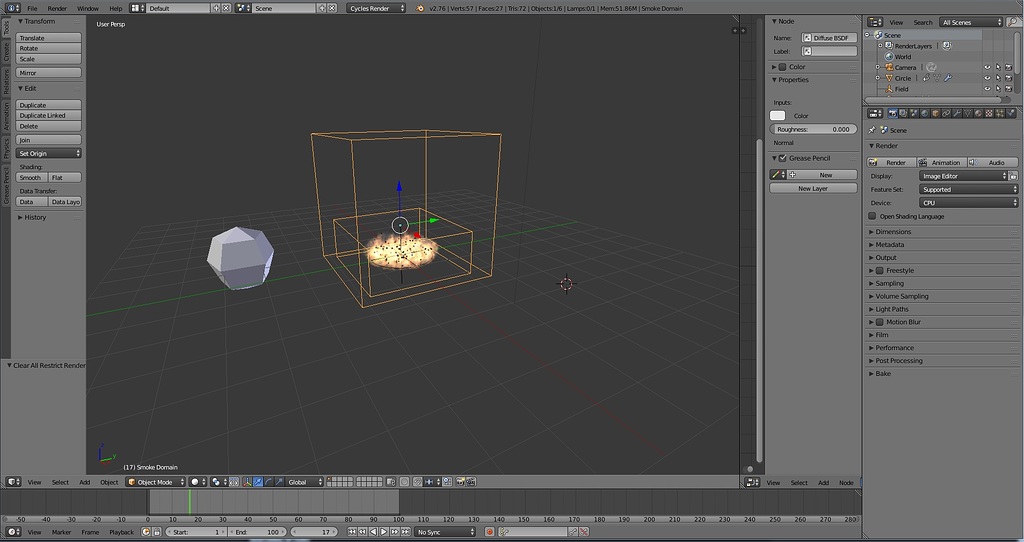
Task: Open the Global orientation dropdown
Action: (x=305, y=482)
